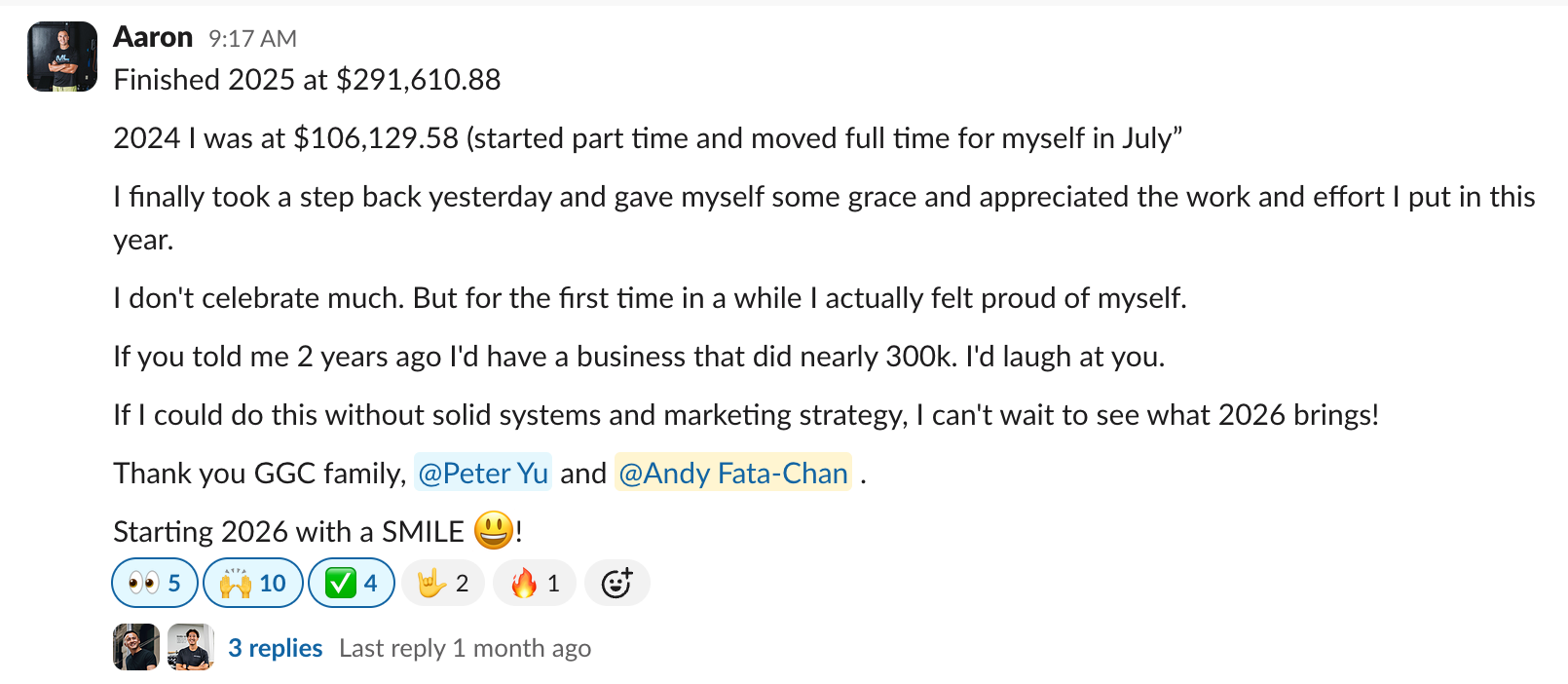Open the @Andy Fata-Chan mention

pos(733,474)
